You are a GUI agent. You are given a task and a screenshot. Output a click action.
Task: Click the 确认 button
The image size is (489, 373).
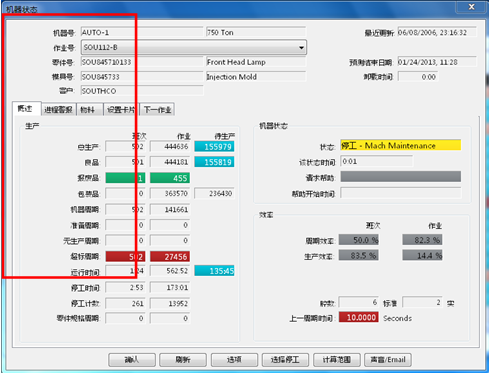[132, 360]
